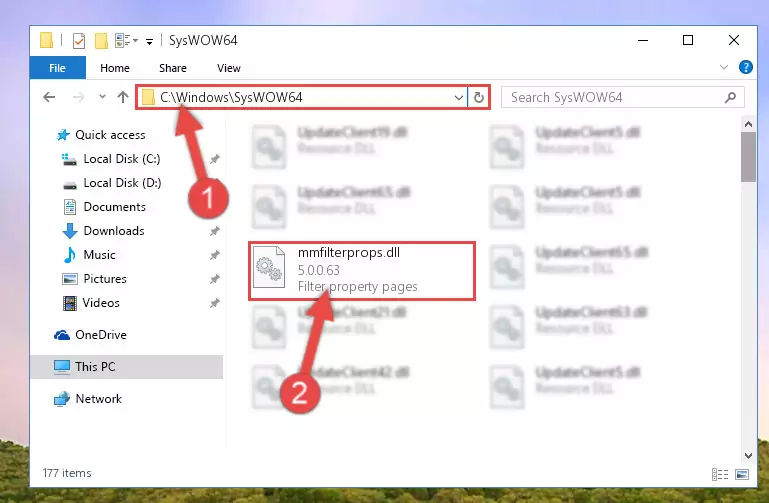Open the Customize Quick Access Toolbar dropdown
769x503 pixels.
(x=149, y=42)
